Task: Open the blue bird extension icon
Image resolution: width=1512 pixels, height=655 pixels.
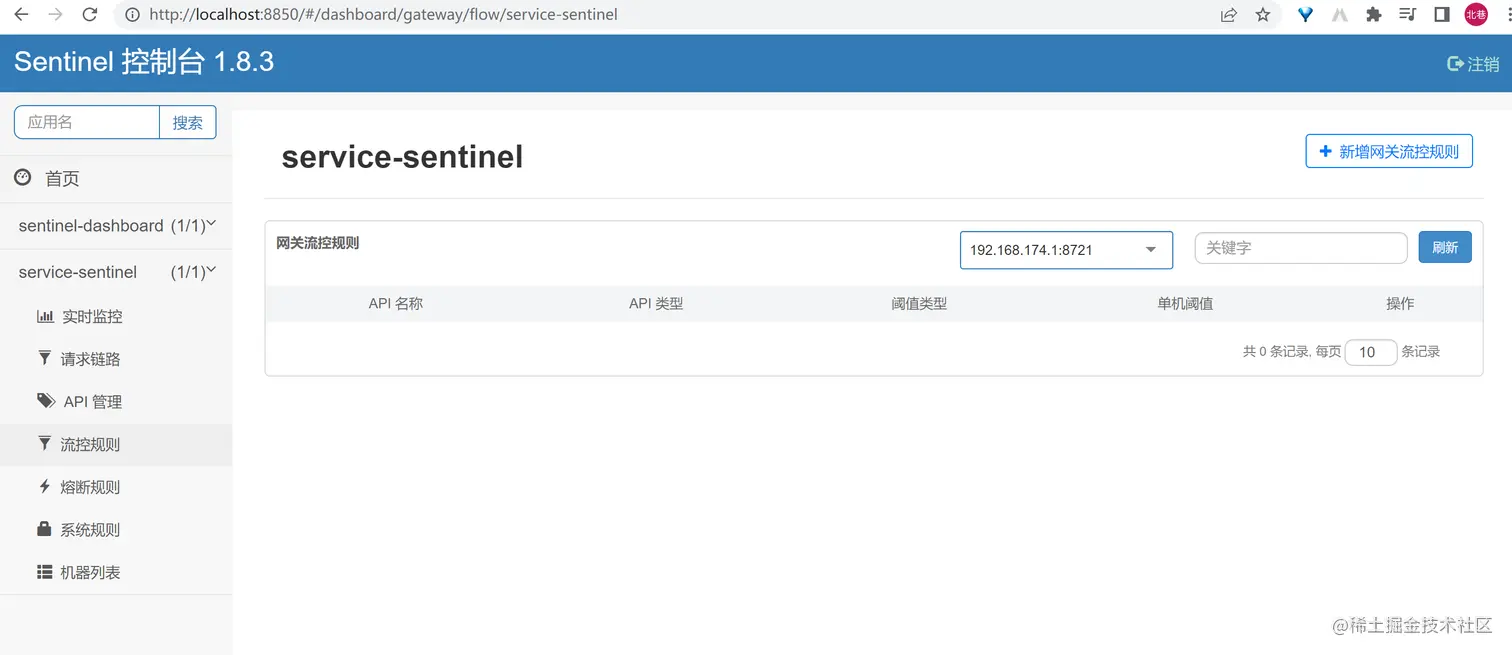Action: pyautogui.click(x=1305, y=15)
